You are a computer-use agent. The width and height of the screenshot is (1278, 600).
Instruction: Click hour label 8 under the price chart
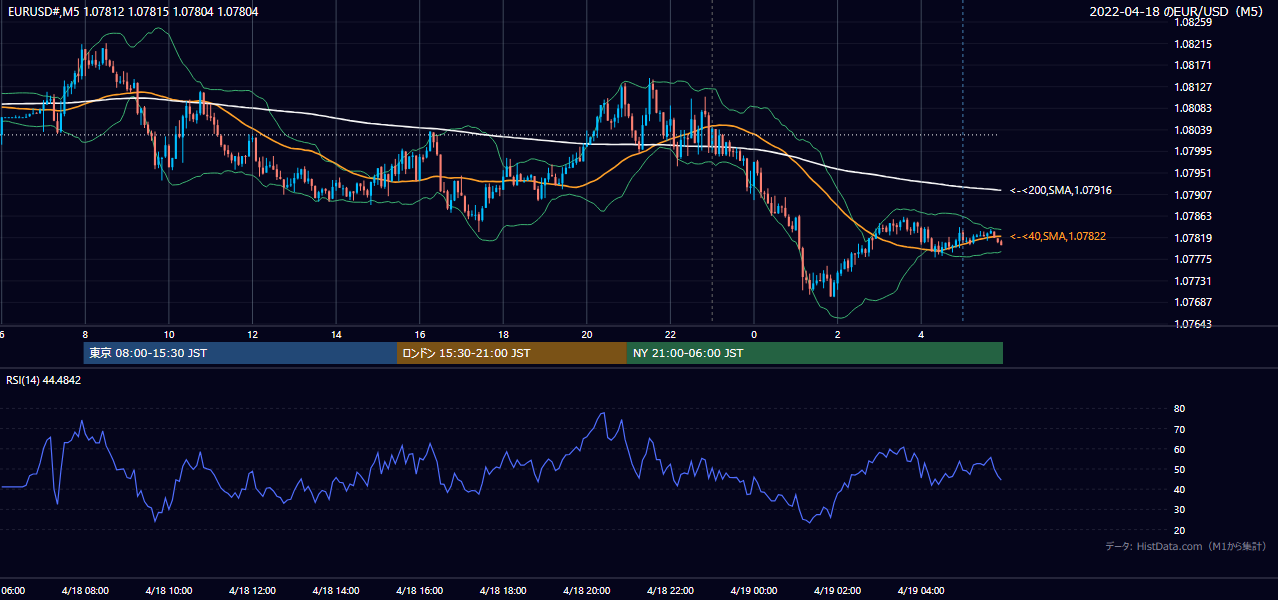pos(85,334)
